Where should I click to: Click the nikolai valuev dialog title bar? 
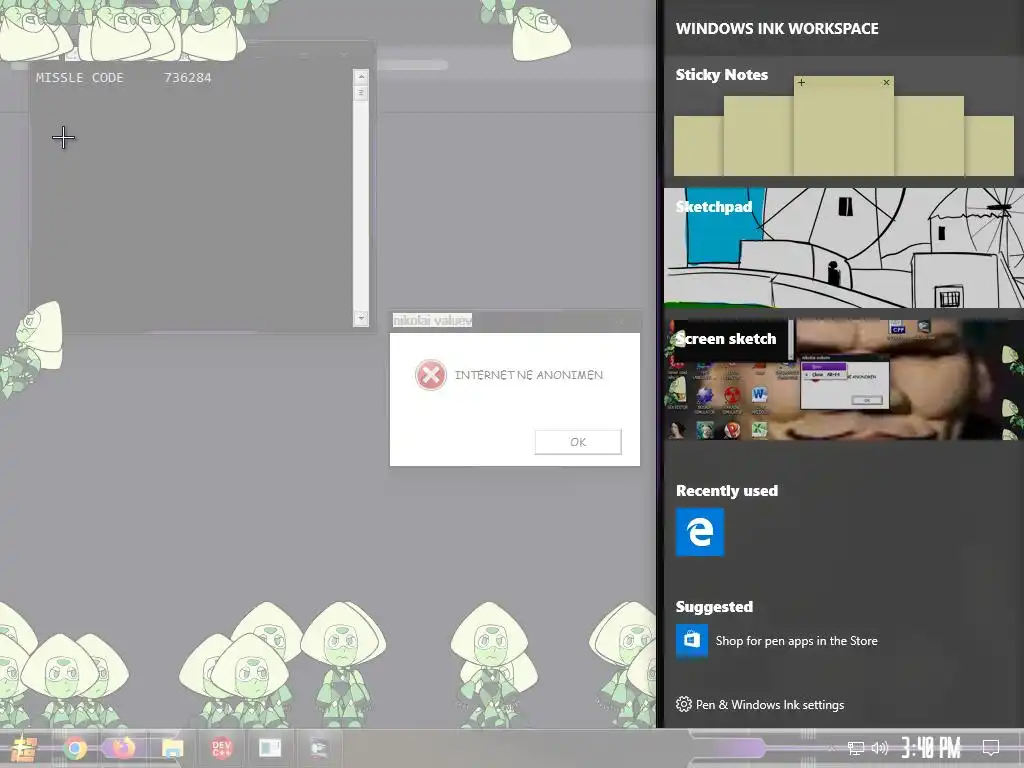click(x=515, y=321)
